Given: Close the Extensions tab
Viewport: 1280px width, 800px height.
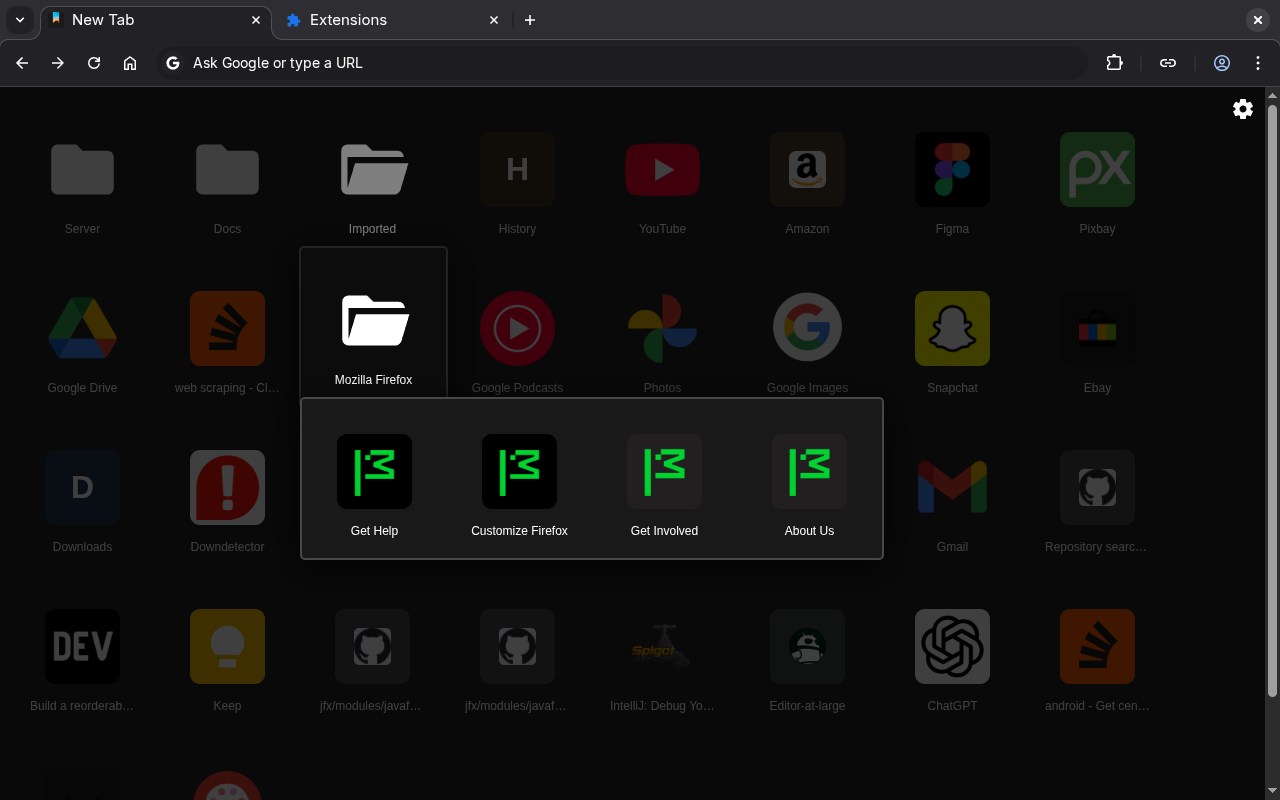Looking at the screenshot, I should 494,20.
